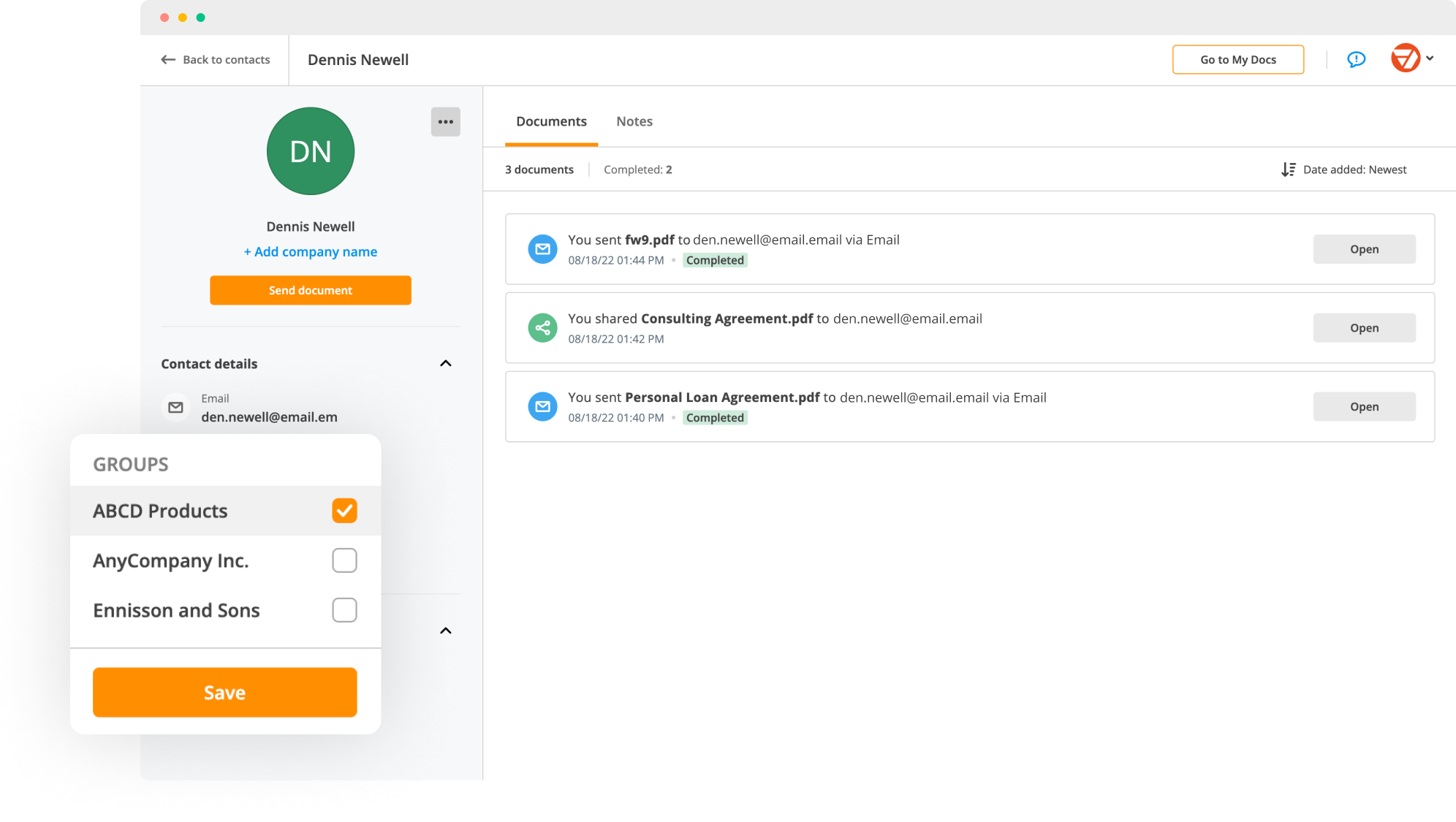1456x822 pixels.
Task: Click the email icon in contact details
Action: tap(176, 406)
